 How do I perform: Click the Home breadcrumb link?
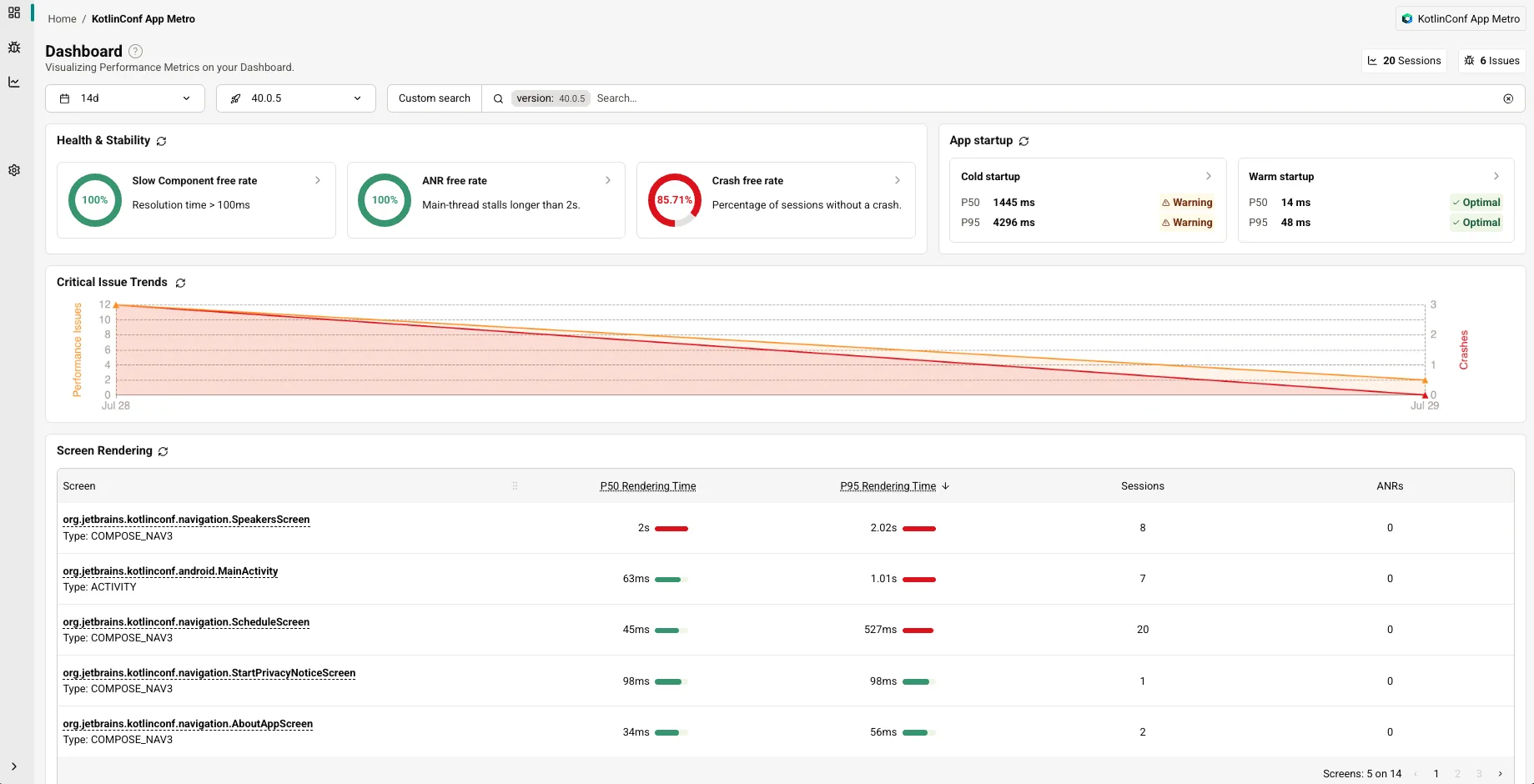(x=62, y=18)
